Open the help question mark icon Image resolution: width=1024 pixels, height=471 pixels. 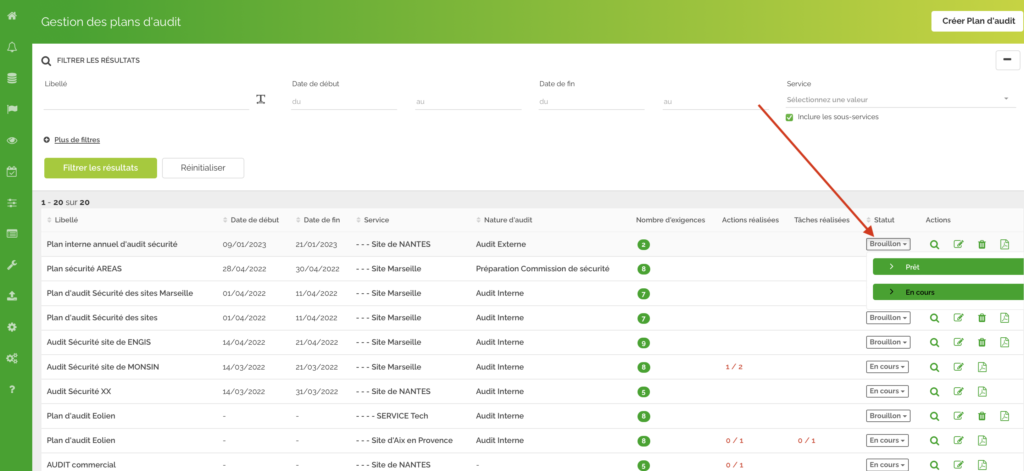[x=12, y=389]
